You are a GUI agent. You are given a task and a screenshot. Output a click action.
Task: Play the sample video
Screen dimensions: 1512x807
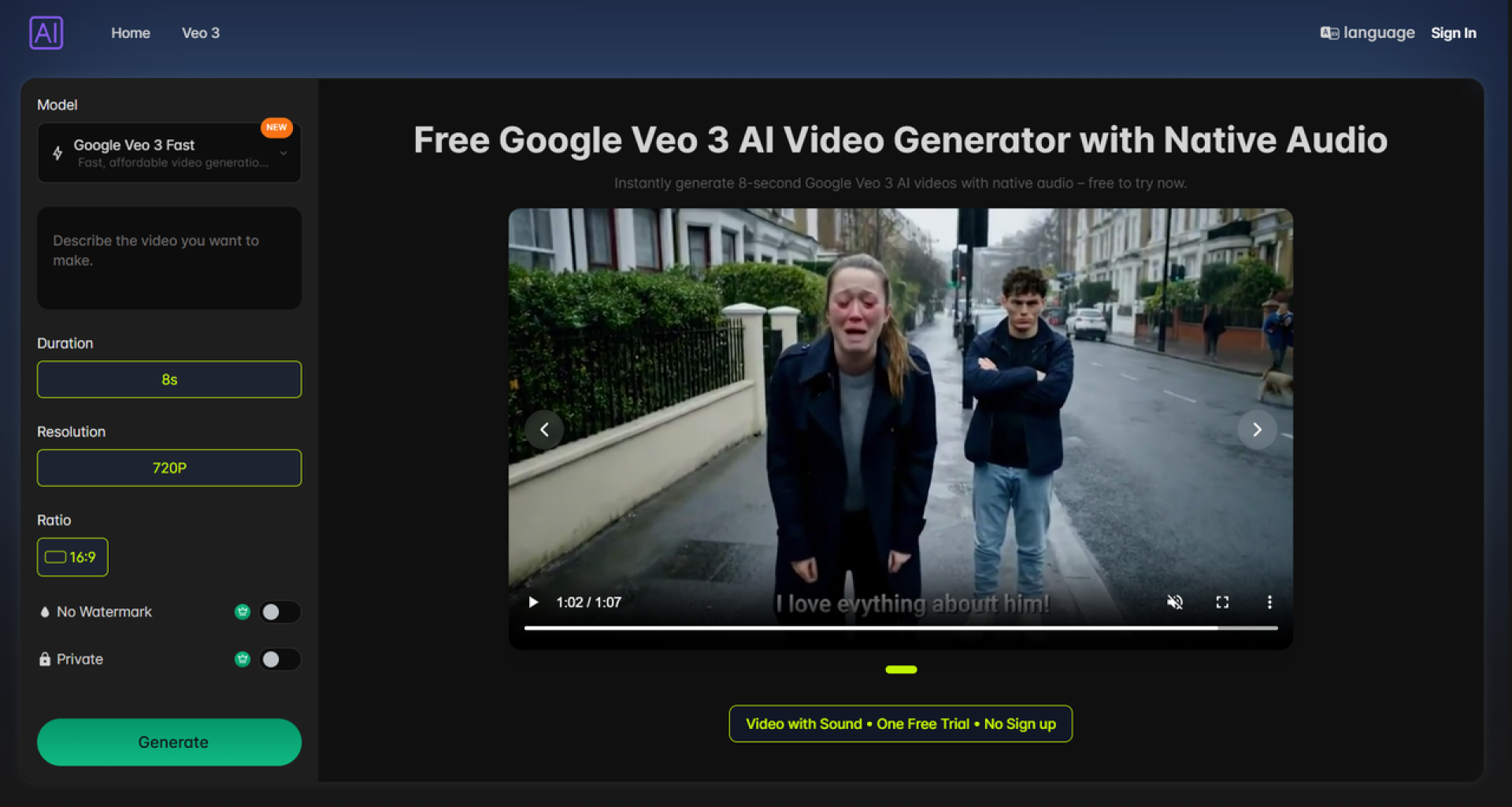click(x=533, y=602)
